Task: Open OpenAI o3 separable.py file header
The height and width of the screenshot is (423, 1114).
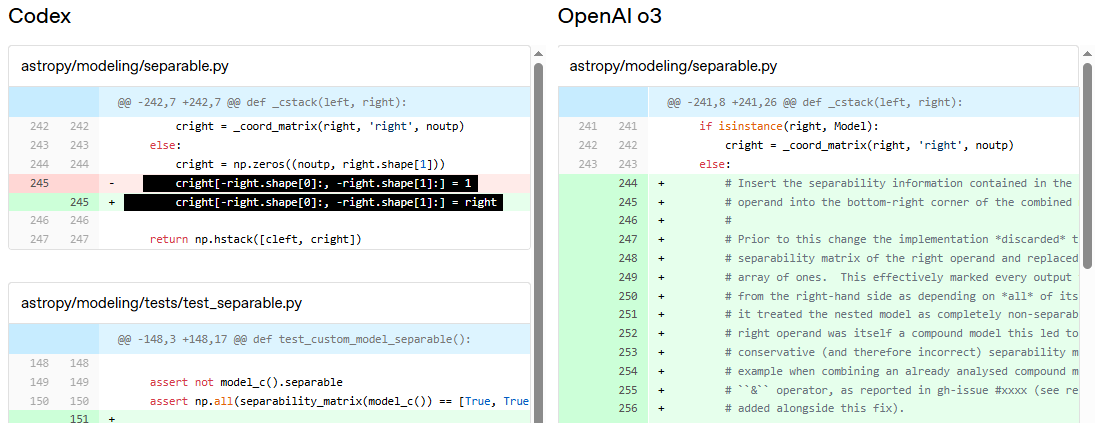Action: [x=673, y=66]
